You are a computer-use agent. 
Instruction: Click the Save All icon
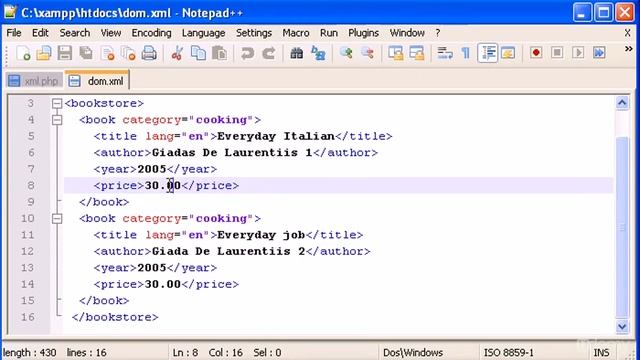[86, 53]
